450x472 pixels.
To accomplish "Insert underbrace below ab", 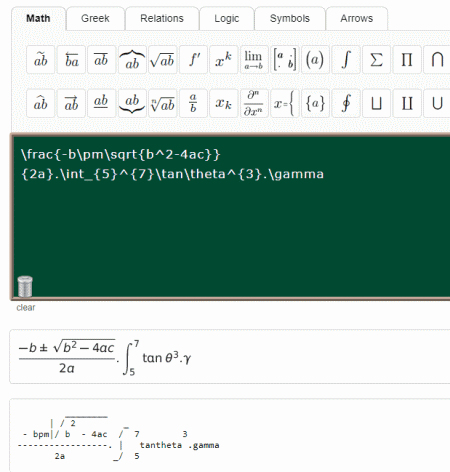I will coord(132,103).
